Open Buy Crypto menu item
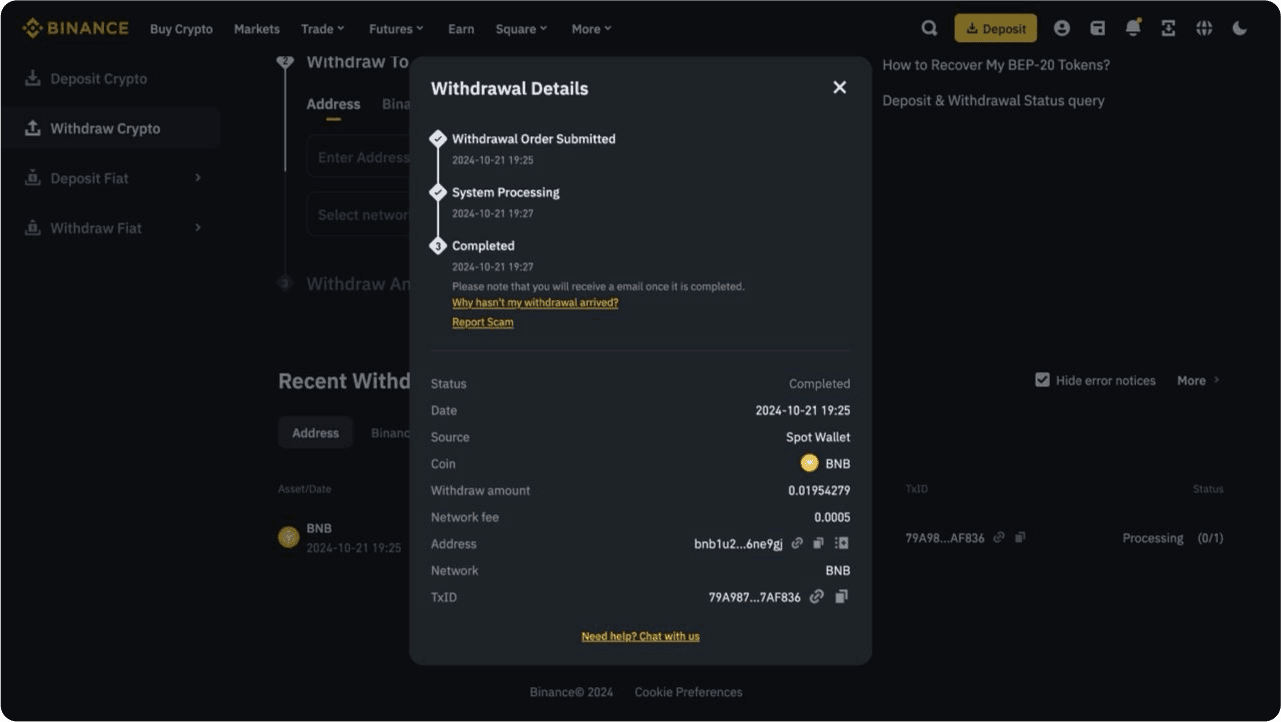Image resolution: width=1281 pixels, height=722 pixels. coord(181,29)
